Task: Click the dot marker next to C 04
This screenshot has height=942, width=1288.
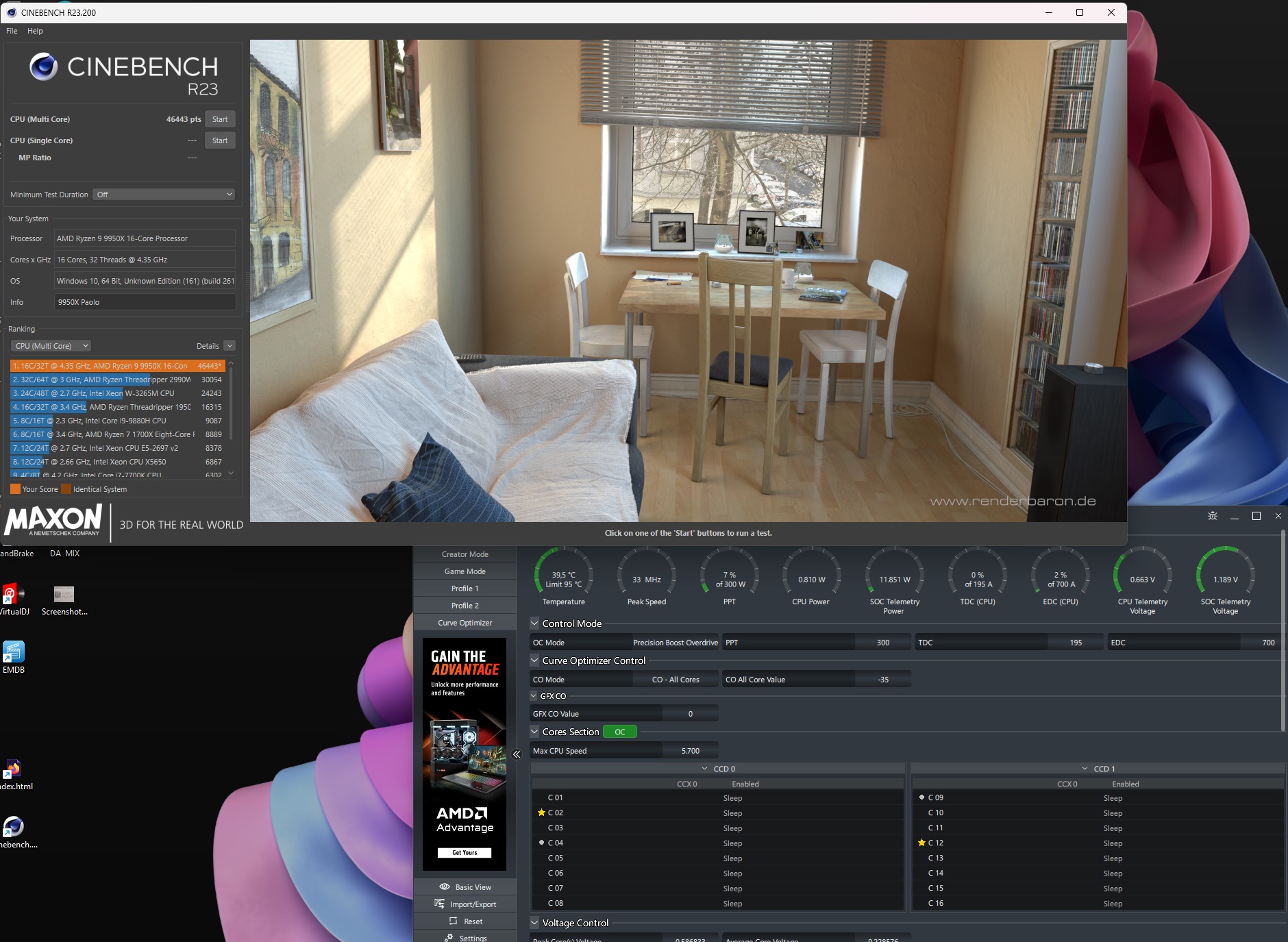Action: pyautogui.click(x=541, y=843)
